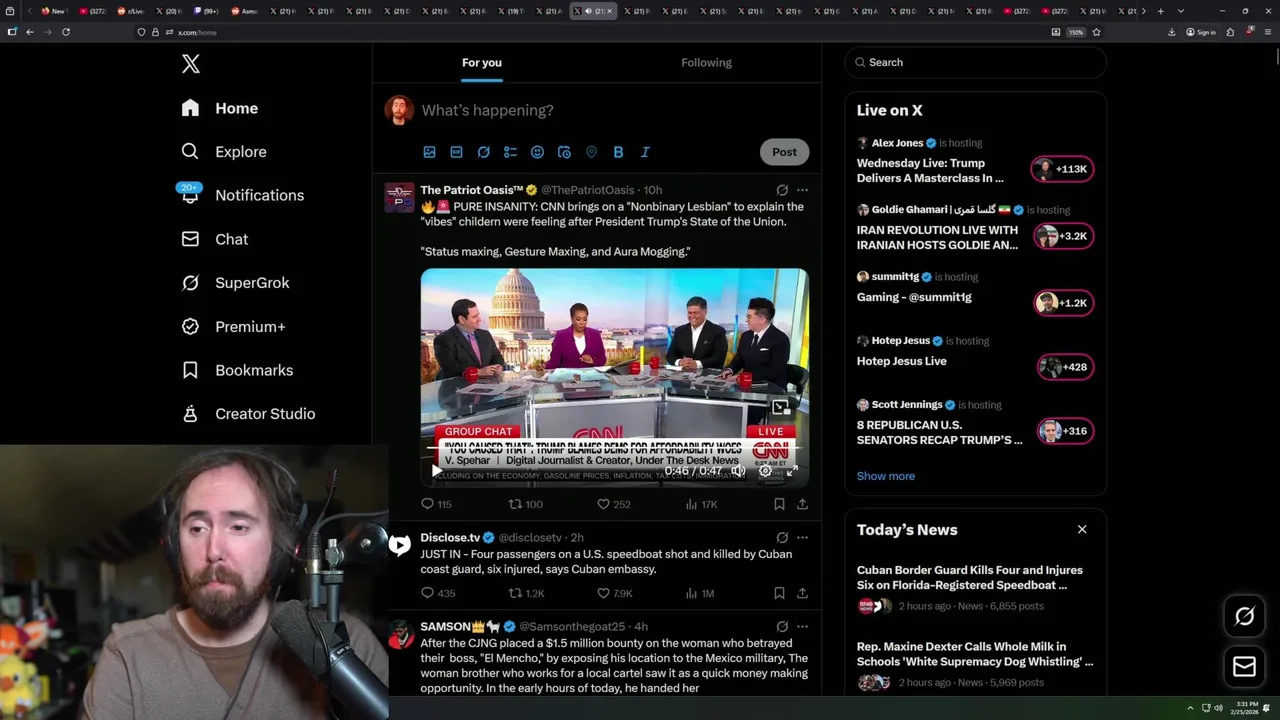The height and width of the screenshot is (720, 1280).
Task: Open CNN video settings gear
Action: pyautogui.click(x=765, y=471)
